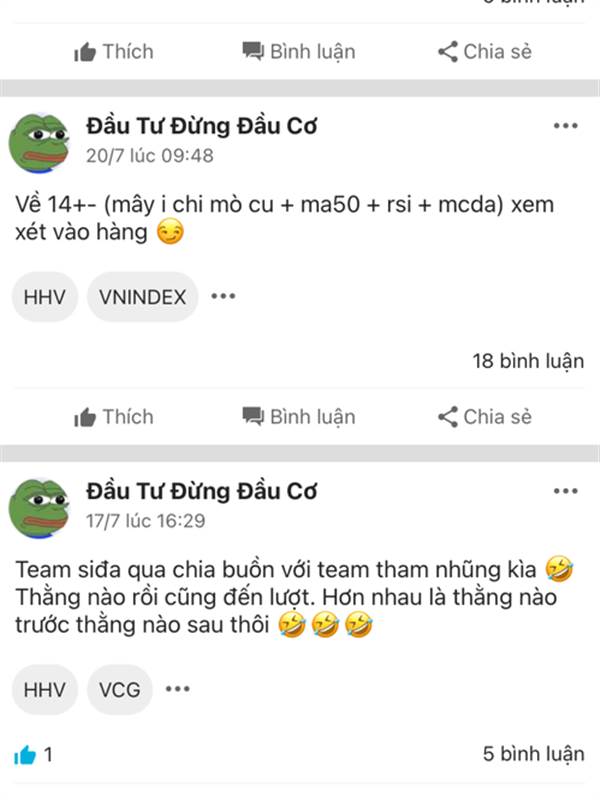Select the HHV tag on the 20/7 post
Viewport: 600px width, 800px height.
click(45, 297)
